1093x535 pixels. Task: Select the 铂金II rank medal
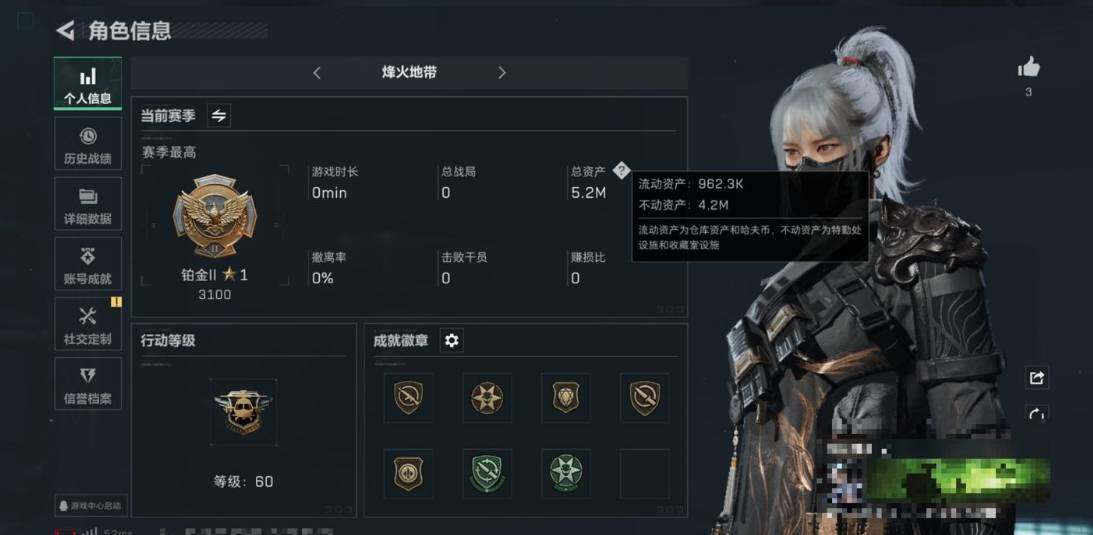pos(215,217)
